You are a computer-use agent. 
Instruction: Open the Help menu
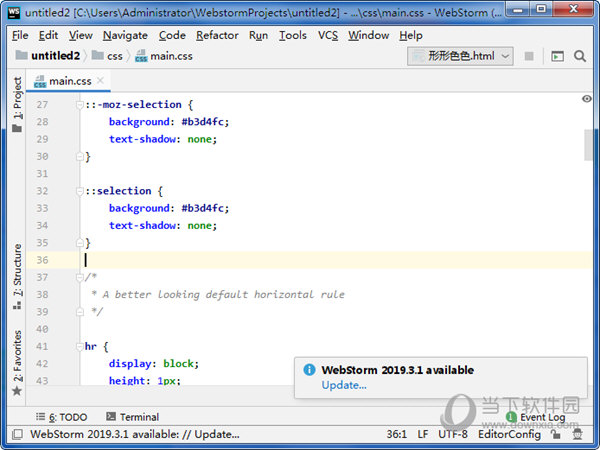coord(411,35)
